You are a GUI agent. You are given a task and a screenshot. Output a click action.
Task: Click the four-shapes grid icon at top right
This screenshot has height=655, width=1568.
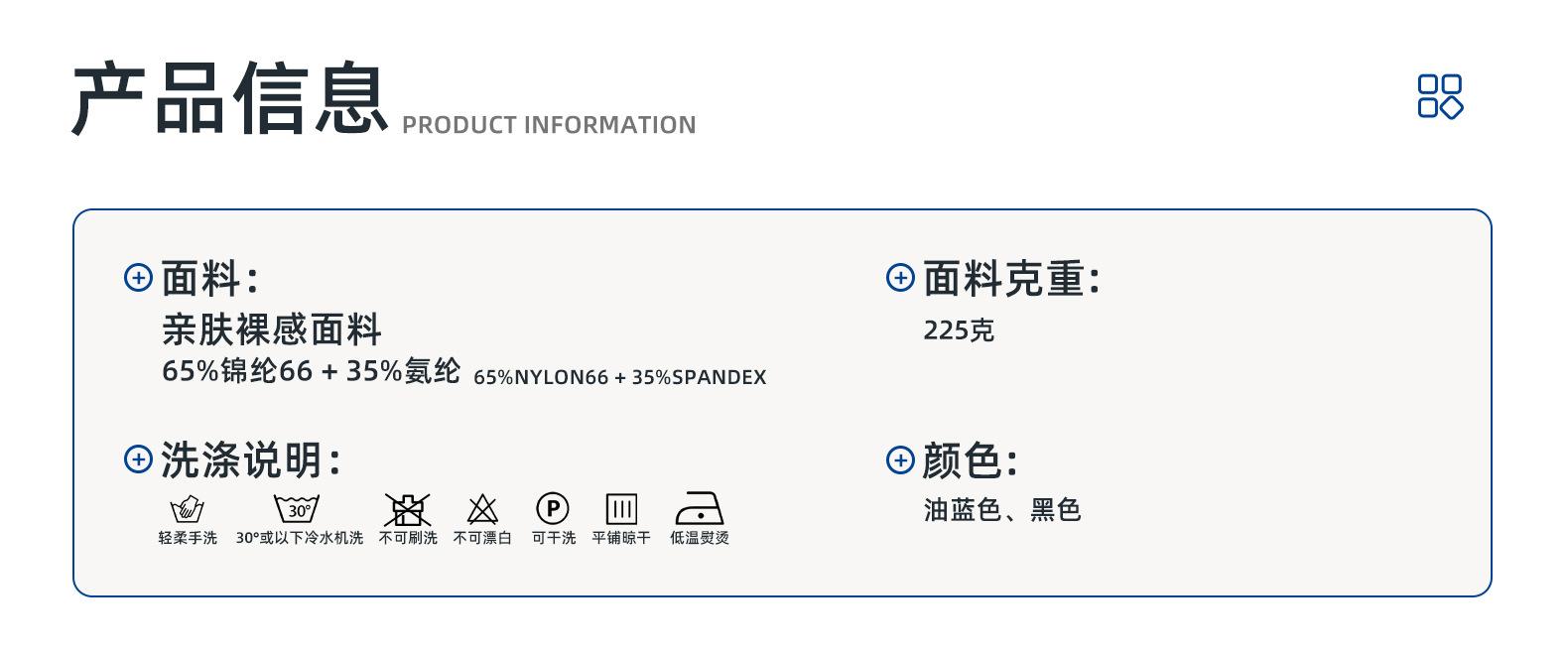1440,96
